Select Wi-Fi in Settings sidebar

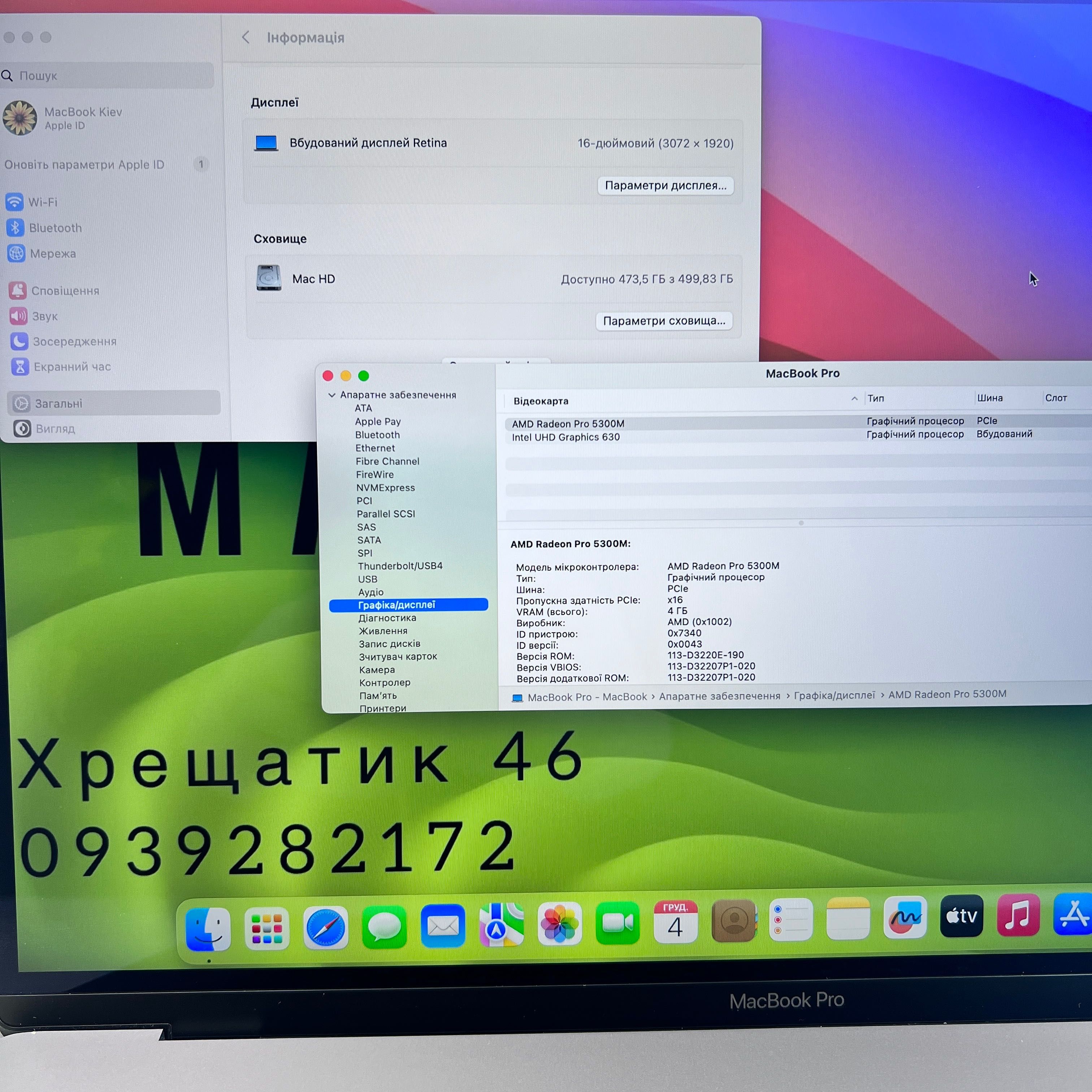point(32,202)
